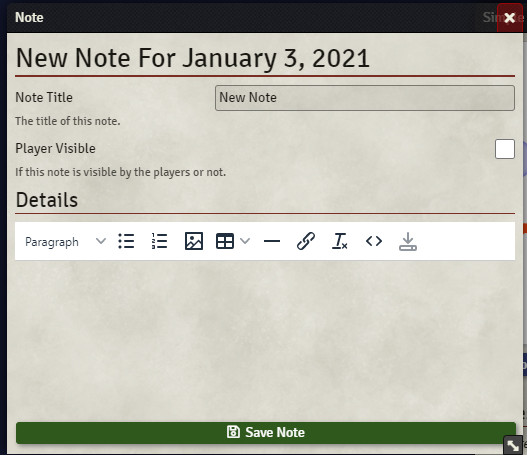Image resolution: width=527 pixels, height=455 pixels.
Task: Click the 'Player Visible' label
Action: [55, 149]
